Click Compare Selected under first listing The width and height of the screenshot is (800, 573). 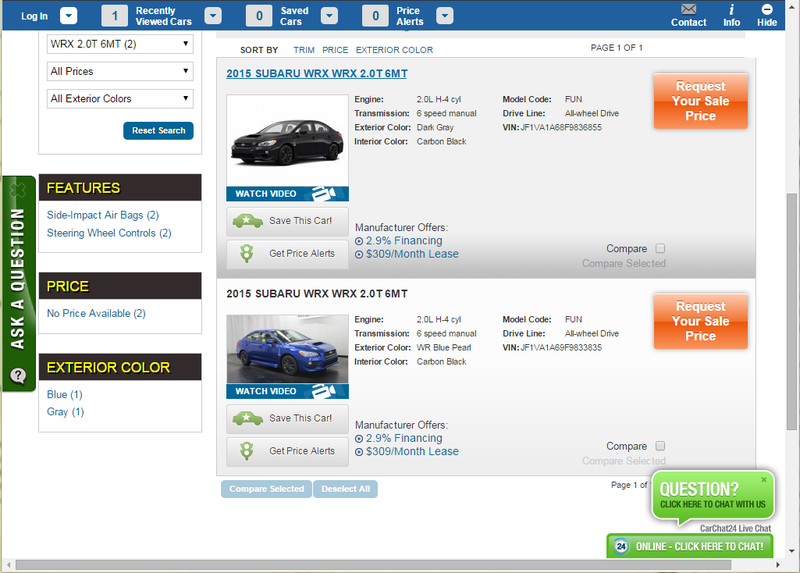point(623,264)
